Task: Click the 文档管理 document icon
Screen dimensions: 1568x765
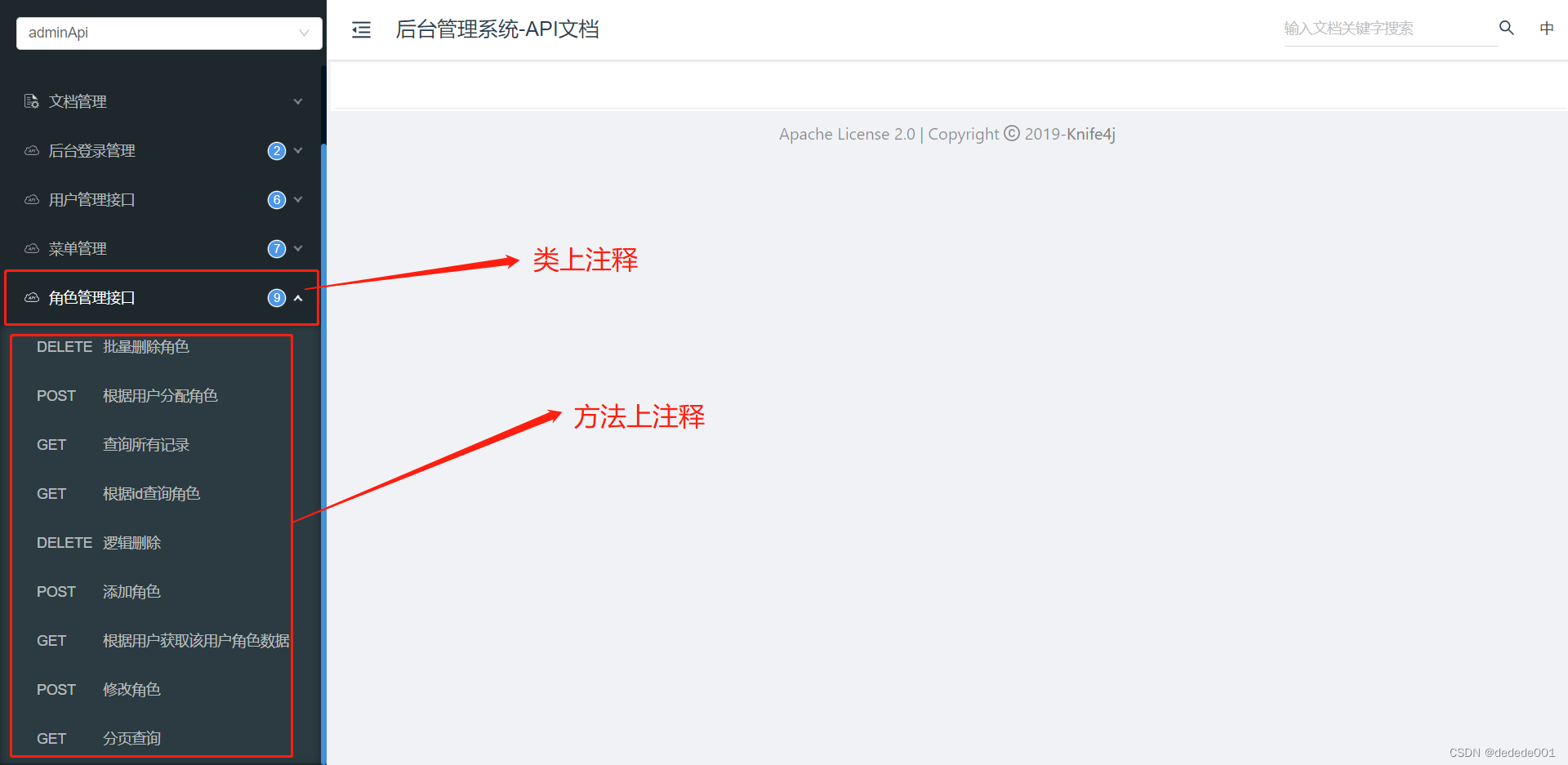Action: [x=32, y=101]
